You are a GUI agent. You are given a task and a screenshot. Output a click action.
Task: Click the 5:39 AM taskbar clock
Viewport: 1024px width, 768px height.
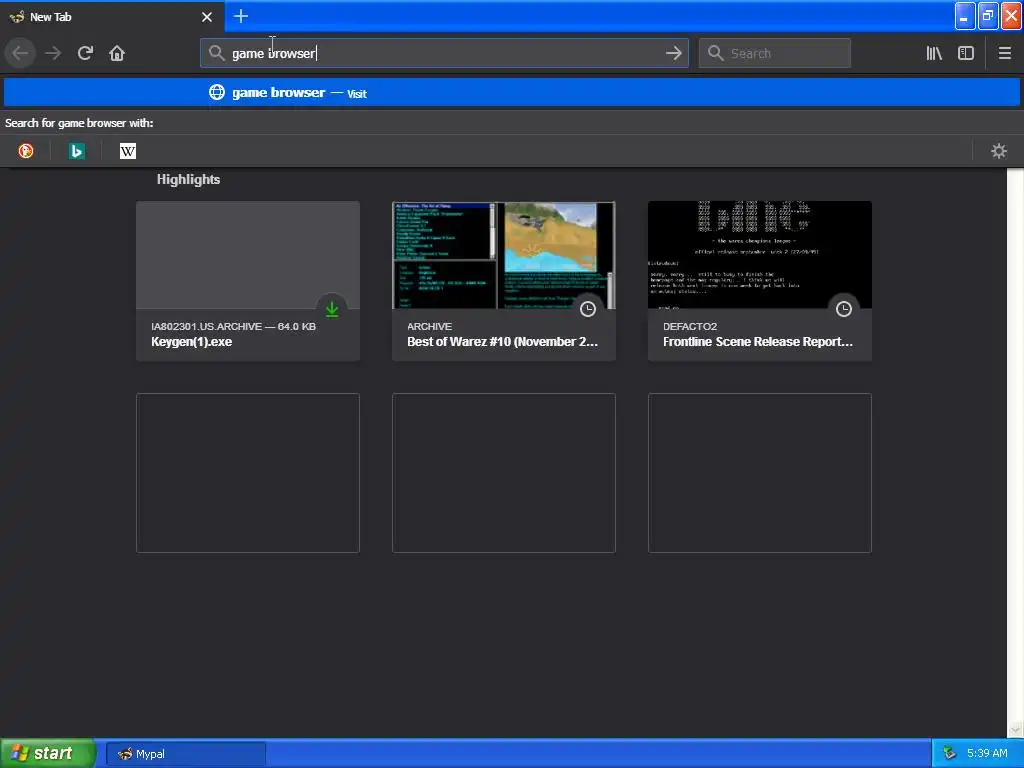[987, 754]
